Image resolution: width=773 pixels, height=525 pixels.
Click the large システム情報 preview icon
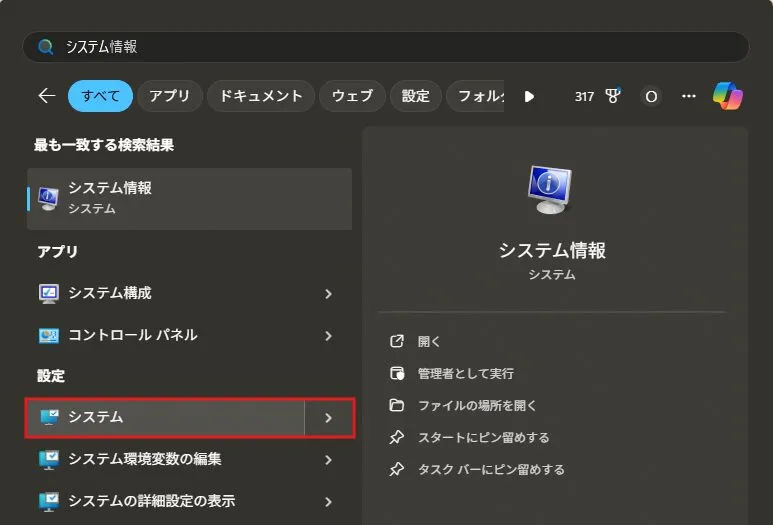pyautogui.click(x=551, y=190)
